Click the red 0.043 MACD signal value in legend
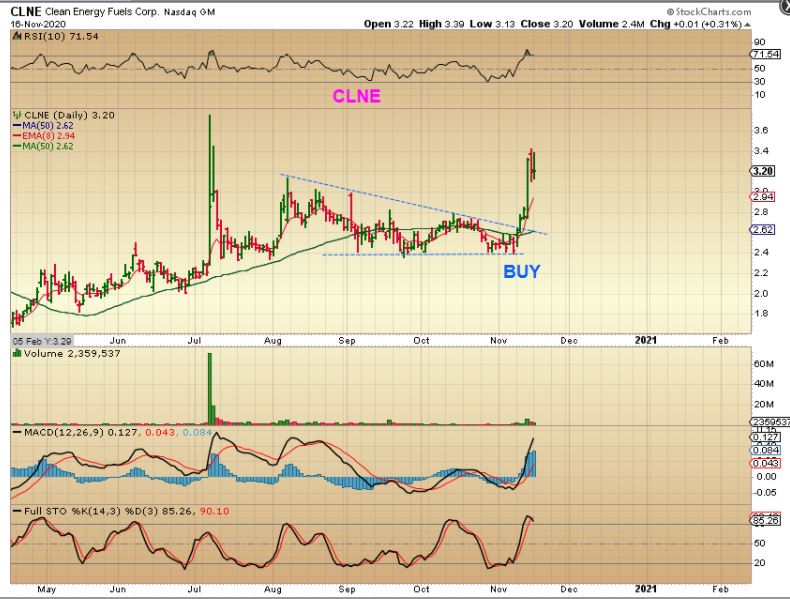 tap(160, 432)
